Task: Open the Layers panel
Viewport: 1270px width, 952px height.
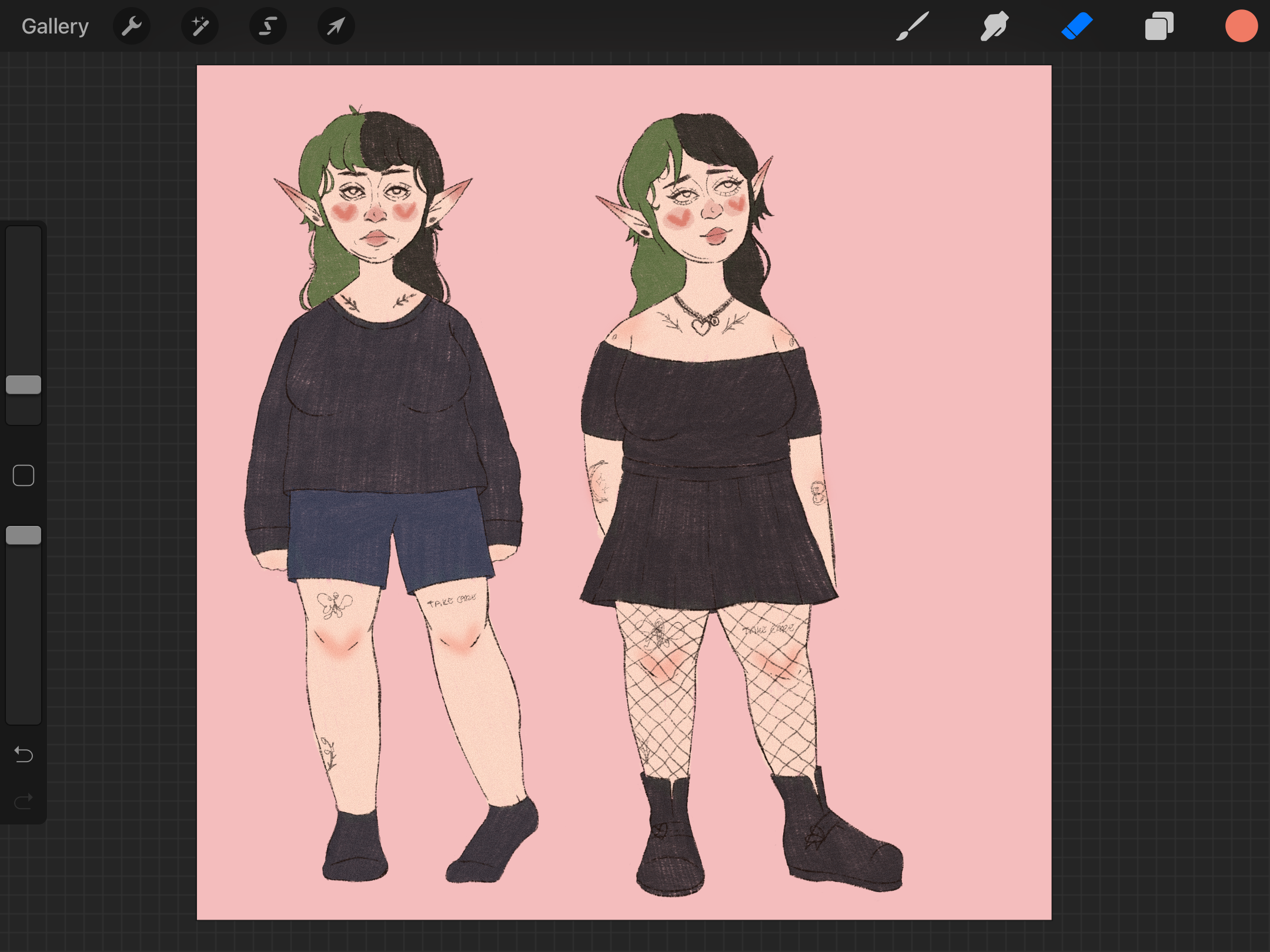Action: pyautogui.click(x=1159, y=26)
